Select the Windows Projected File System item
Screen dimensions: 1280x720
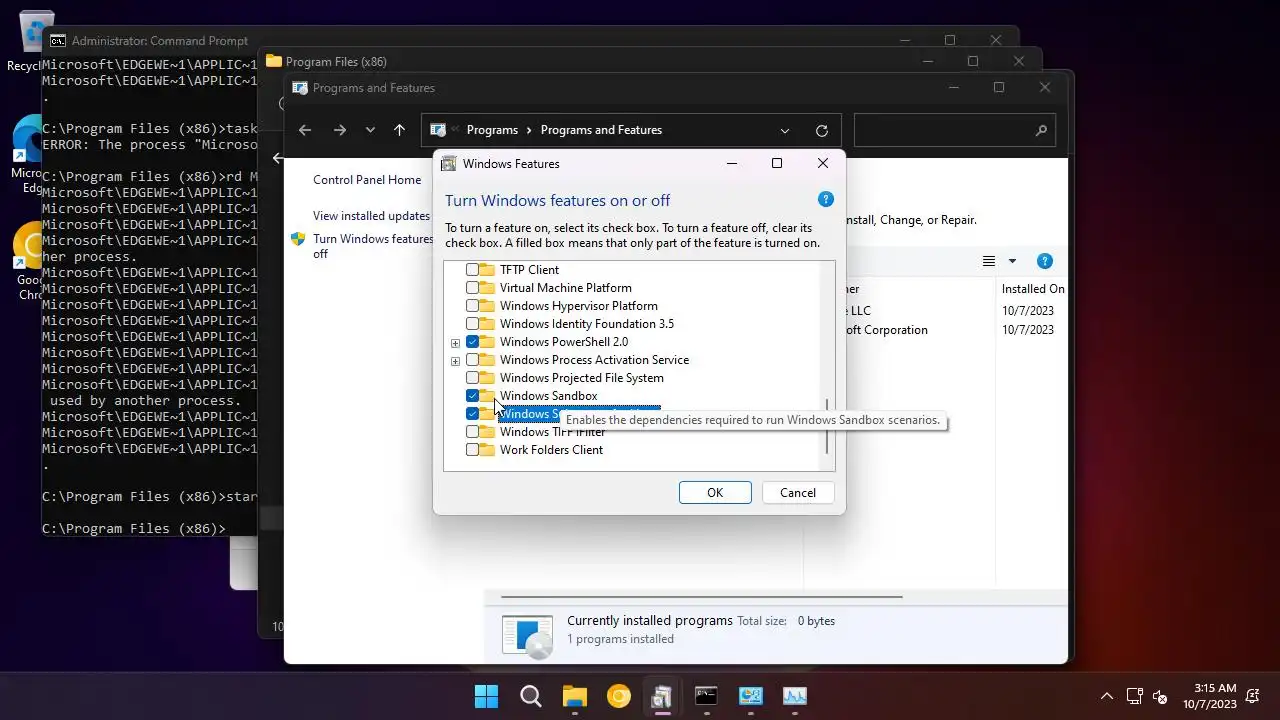tap(581, 378)
